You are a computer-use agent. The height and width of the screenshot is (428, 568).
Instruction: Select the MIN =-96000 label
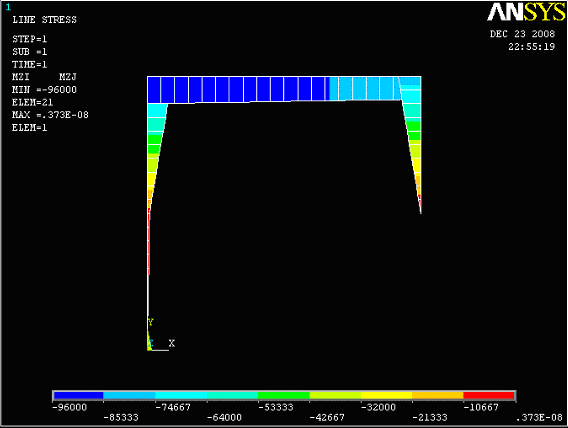pos(45,89)
